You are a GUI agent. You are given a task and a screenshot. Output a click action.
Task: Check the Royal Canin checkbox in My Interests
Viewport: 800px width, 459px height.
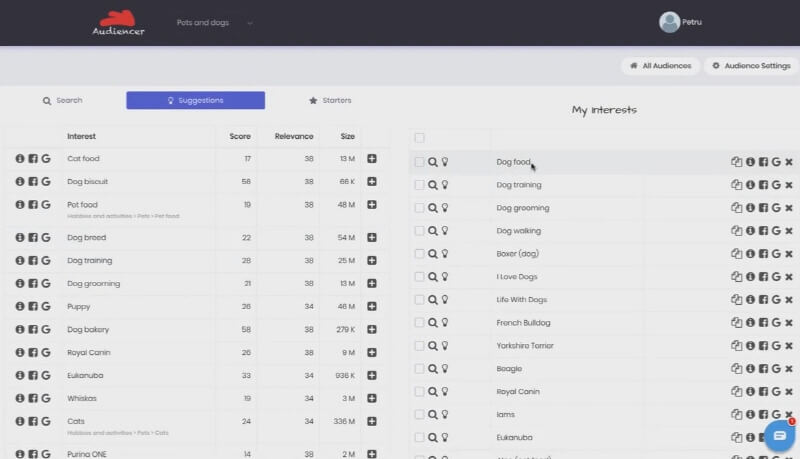[419, 392]
